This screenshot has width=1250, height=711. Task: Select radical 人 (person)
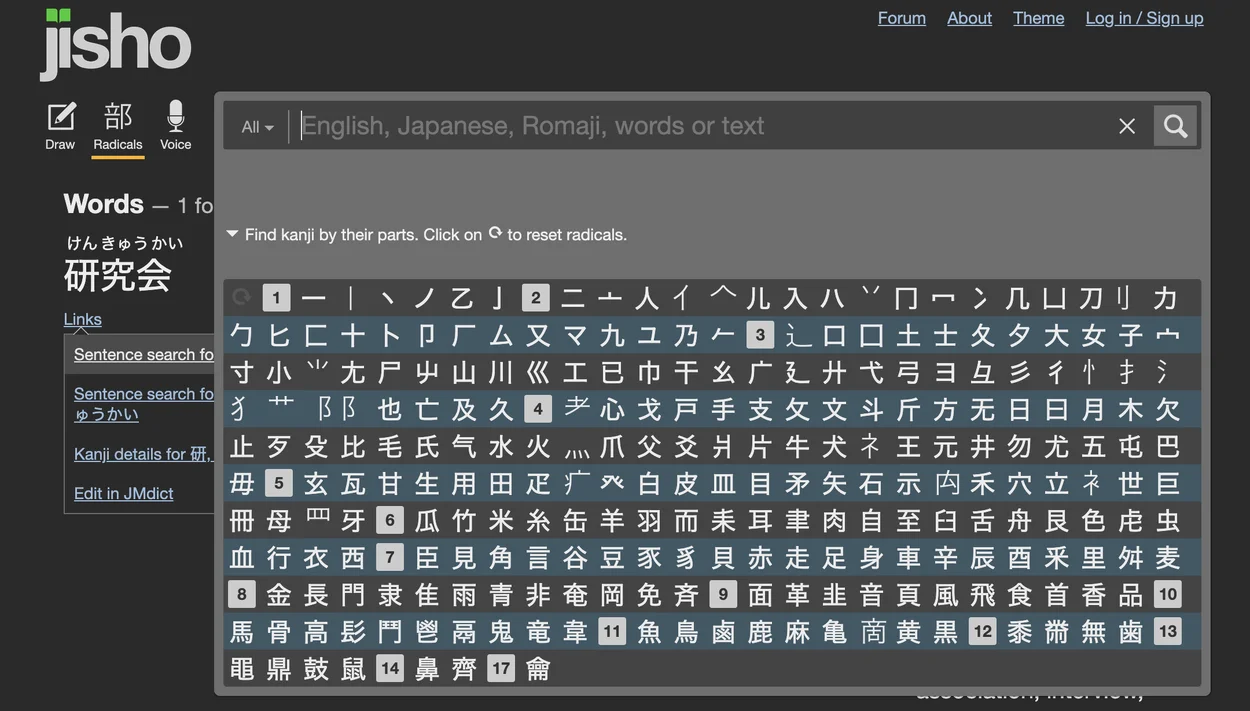(x=647, y=298)
